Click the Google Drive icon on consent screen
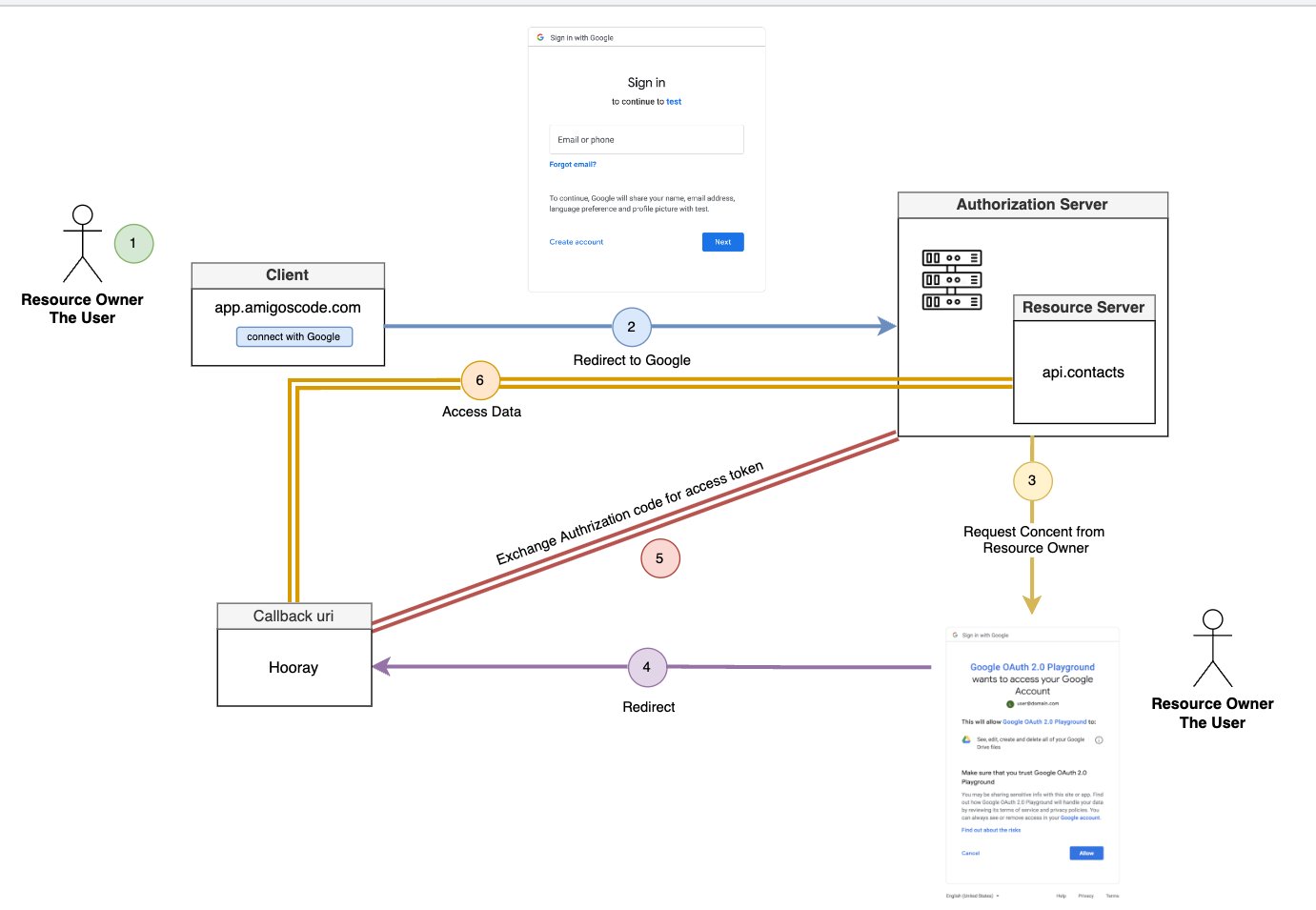Screen dimensions: 1316x910 [966, 739]
